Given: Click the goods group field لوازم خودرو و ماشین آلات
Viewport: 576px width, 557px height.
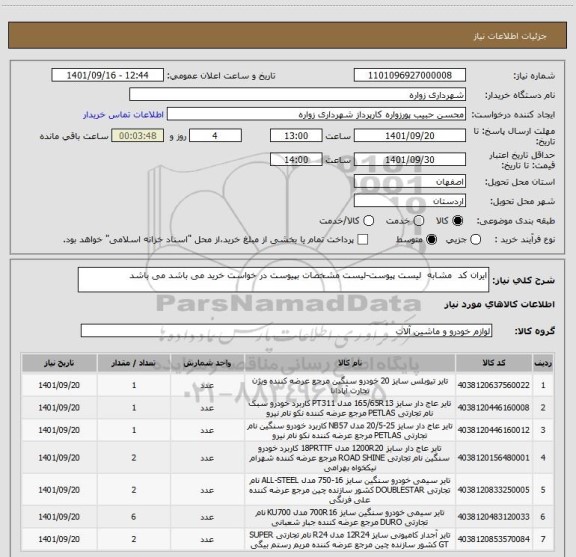Looking at the screenshot, I should tap(286, 331).
